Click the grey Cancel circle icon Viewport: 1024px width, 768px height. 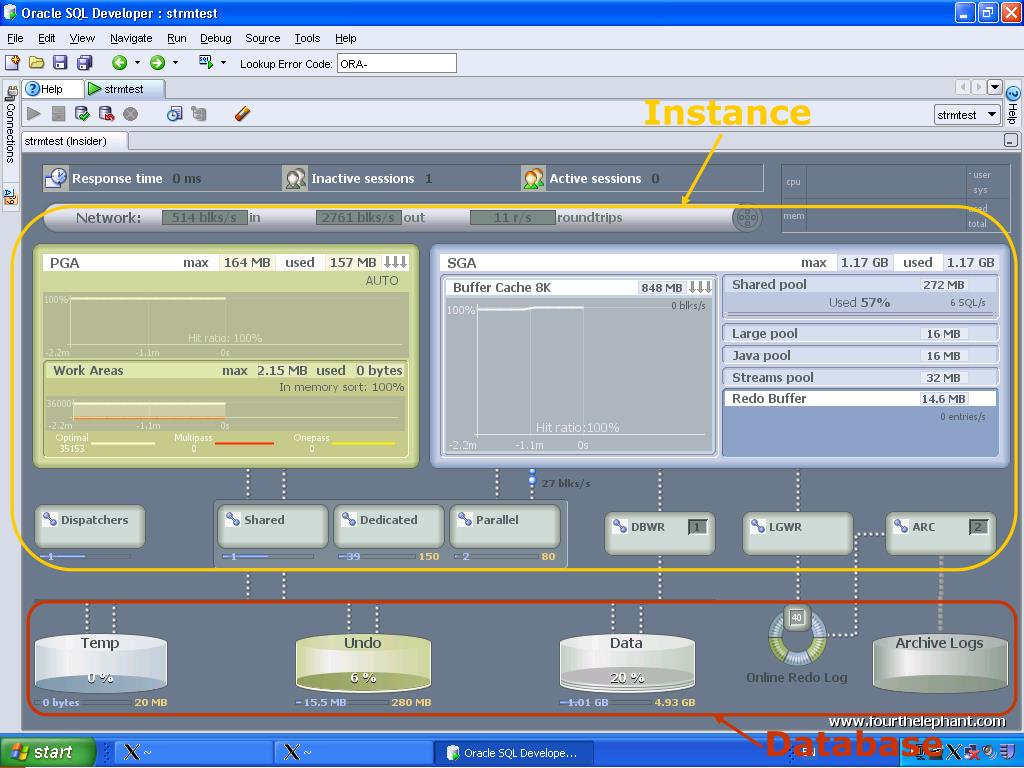point(131,114)
